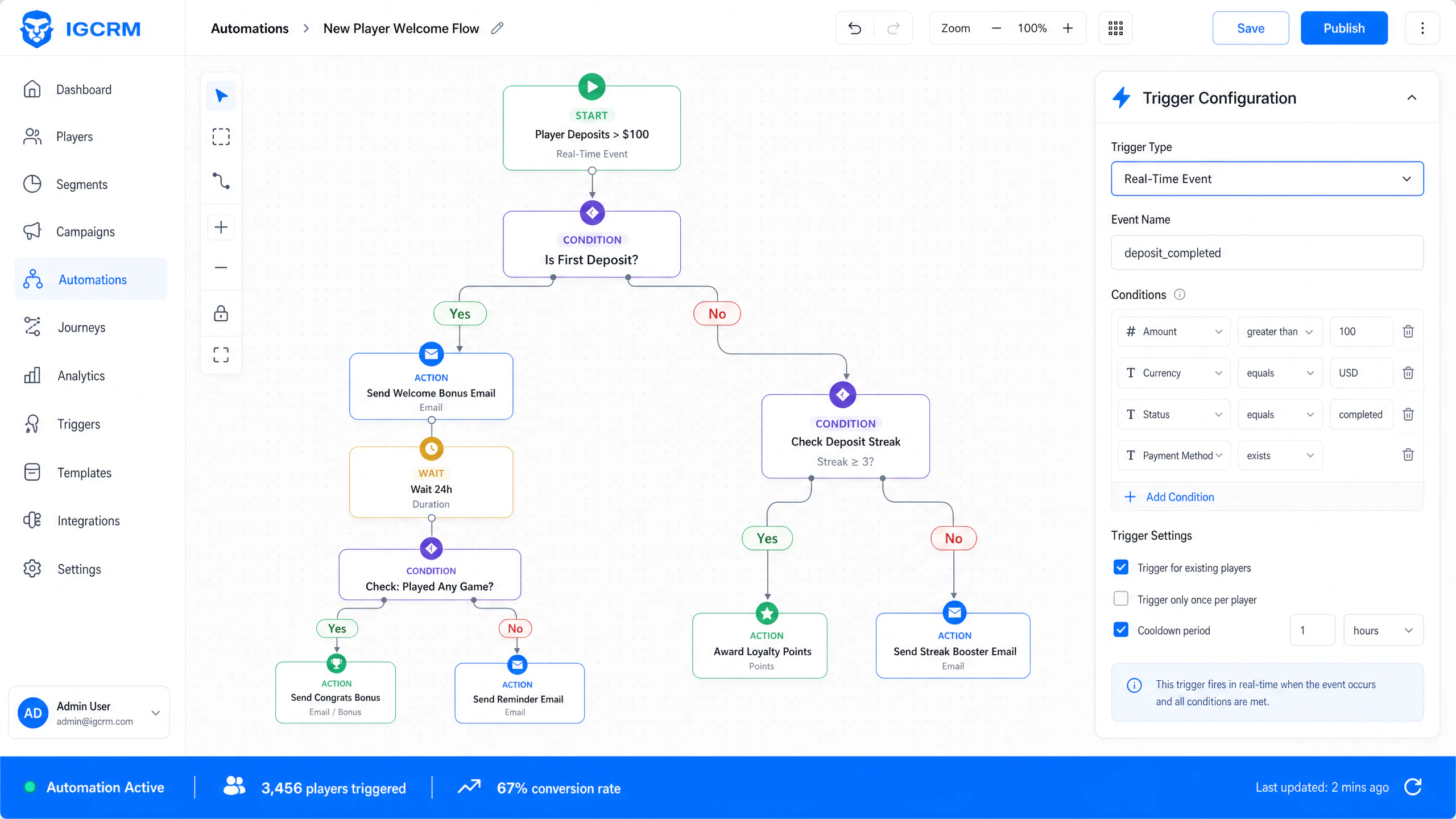Open the Payment Method field dropdown

coord(1174,456)
